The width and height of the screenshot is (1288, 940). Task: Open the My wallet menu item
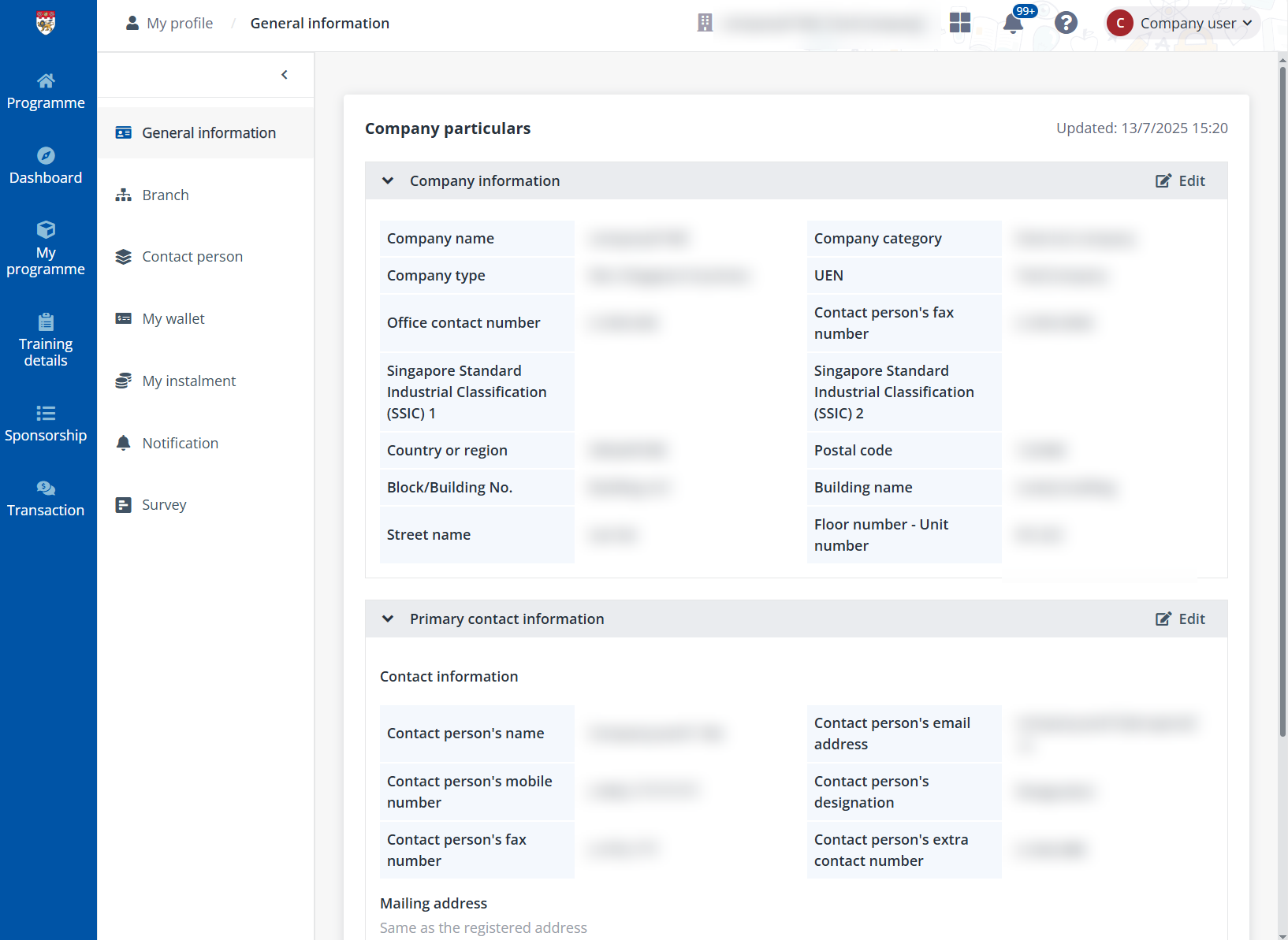pyautogui.click(x=173, y=319)
